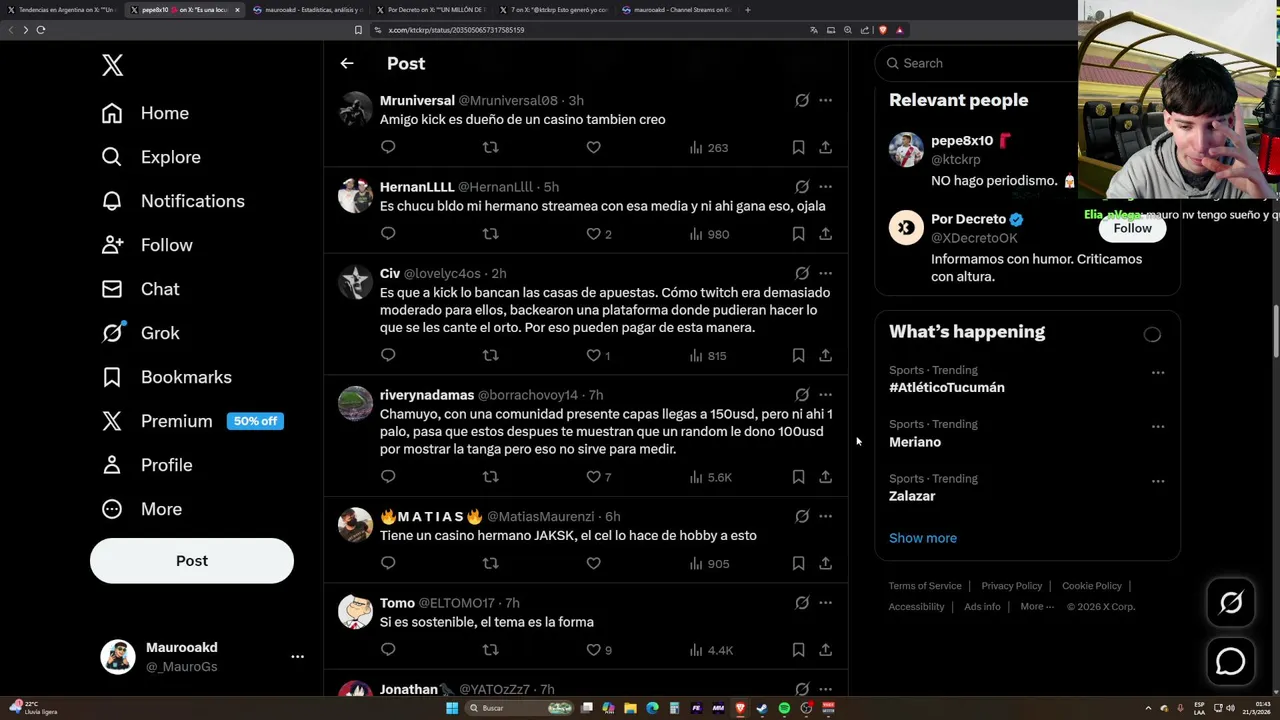Screen dimensions: 1280x720
Task: Reply to Mruniversal's comment
Action: tap(388, 147)
